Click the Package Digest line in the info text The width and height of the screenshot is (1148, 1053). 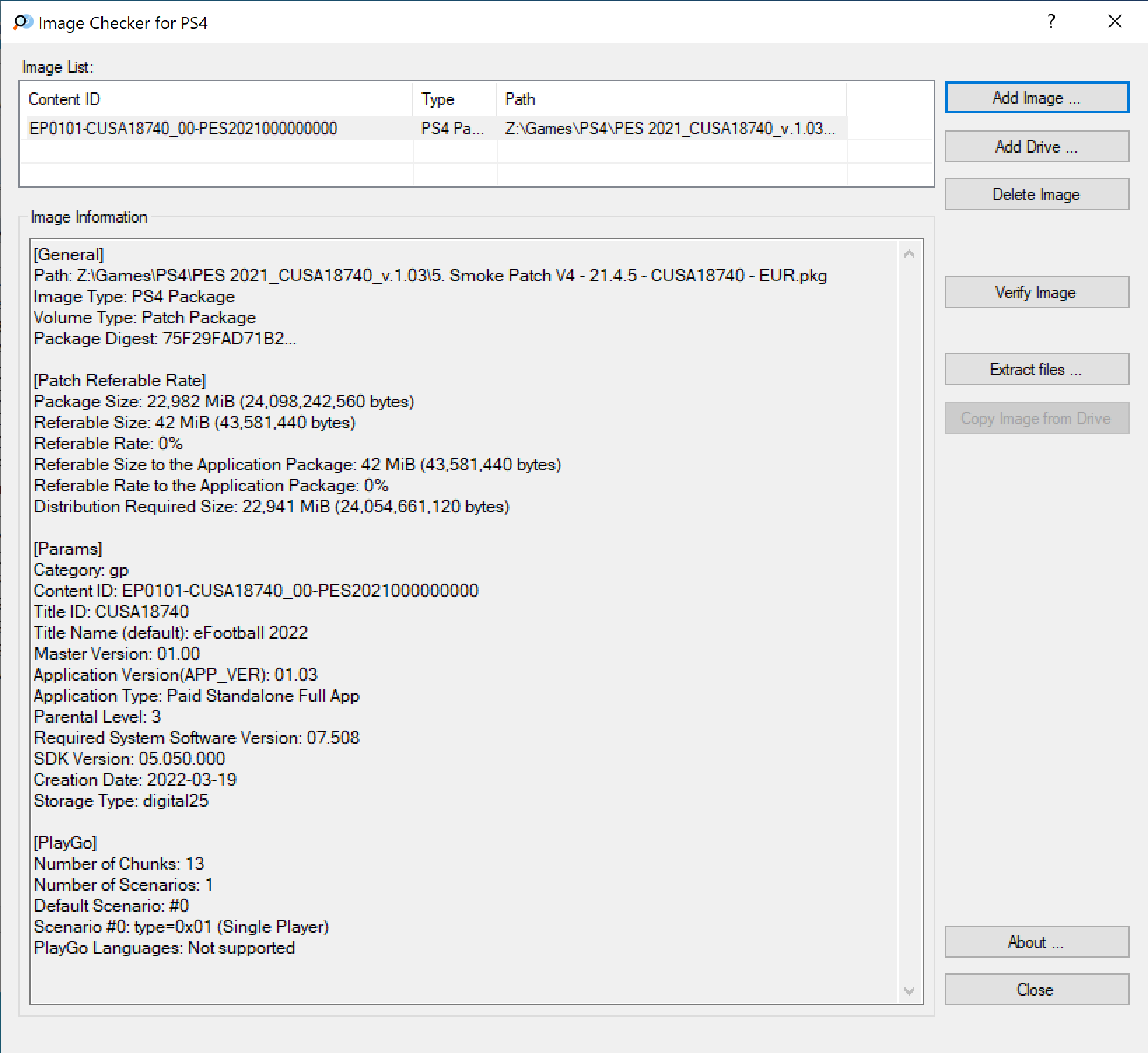click(x=165, y=339)
